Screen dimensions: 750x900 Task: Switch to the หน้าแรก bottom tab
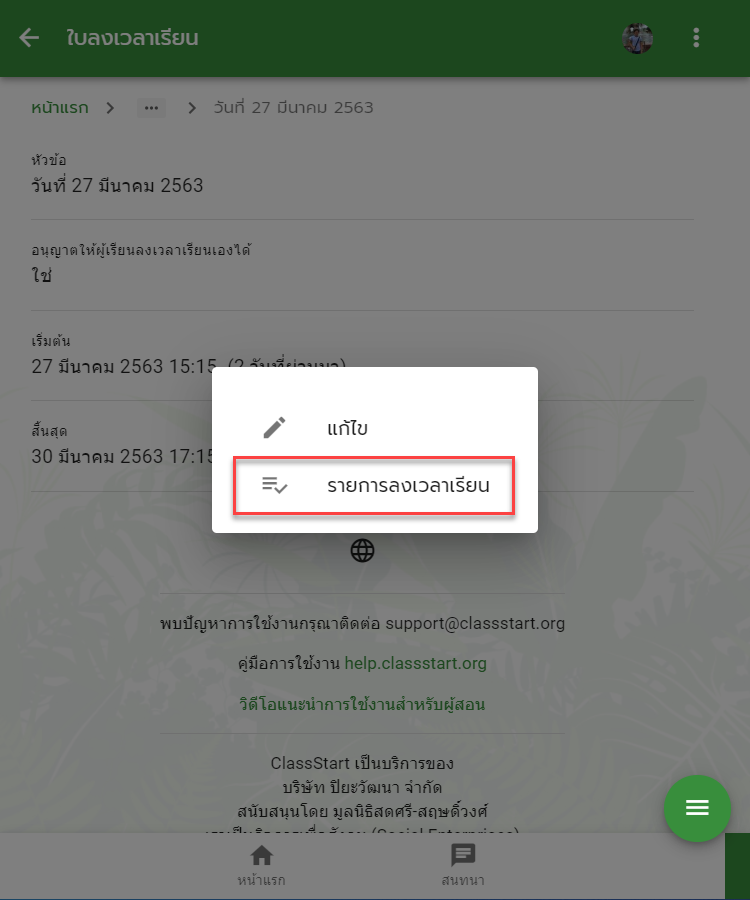tap(262, 865)
